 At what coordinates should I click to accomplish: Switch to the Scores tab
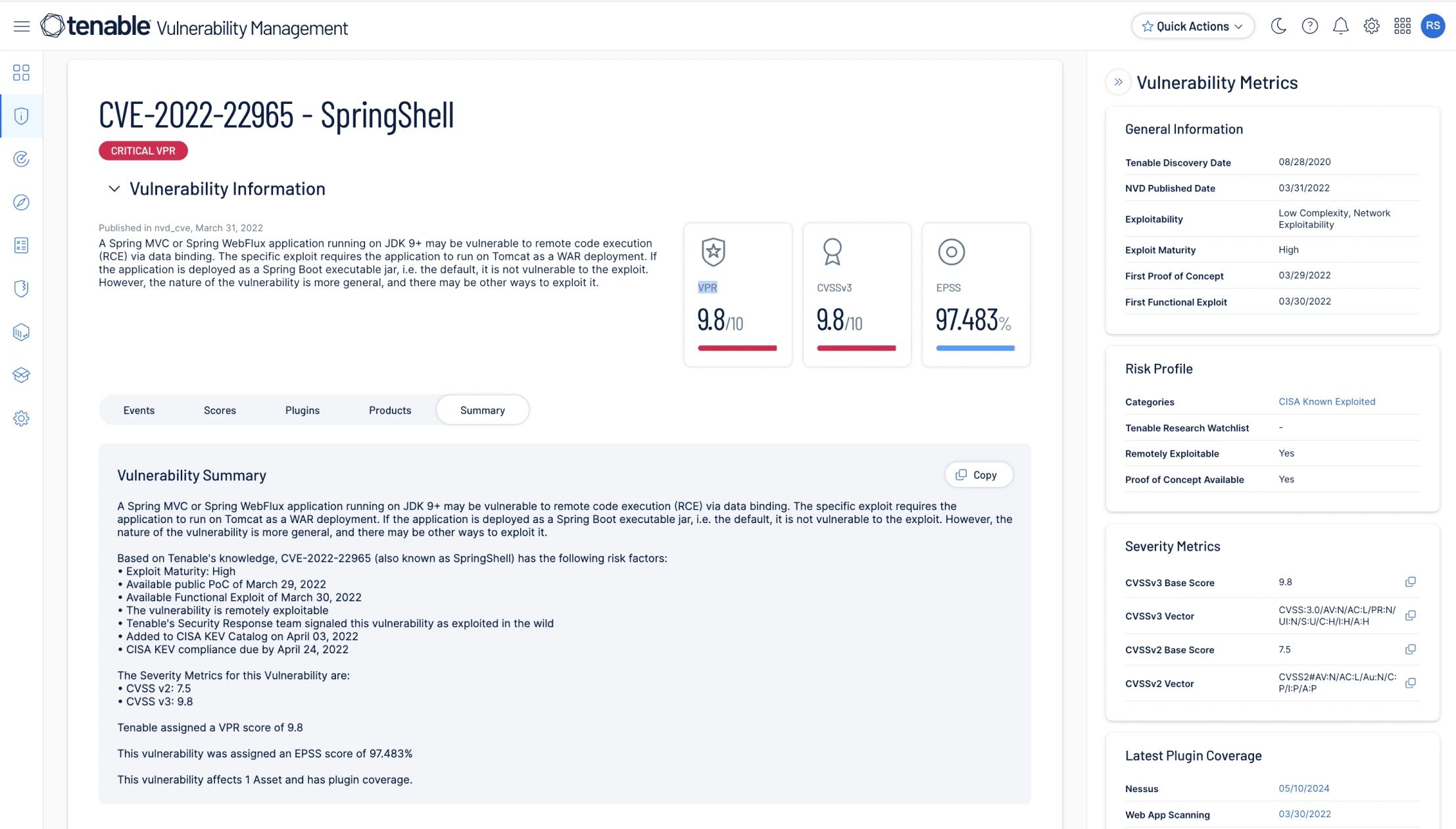[x=220, y=410]
